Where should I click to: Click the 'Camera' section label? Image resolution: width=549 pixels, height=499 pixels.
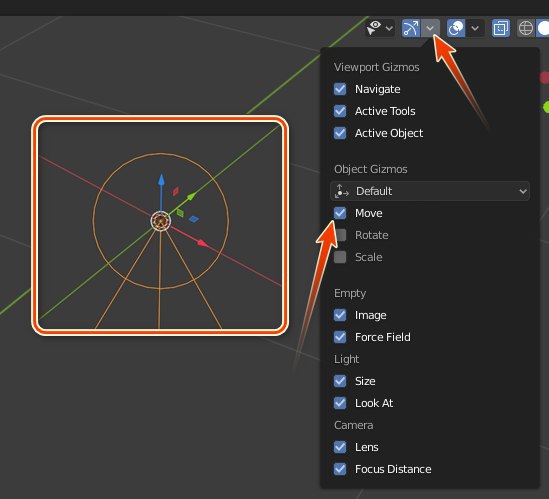click(353, 425)
